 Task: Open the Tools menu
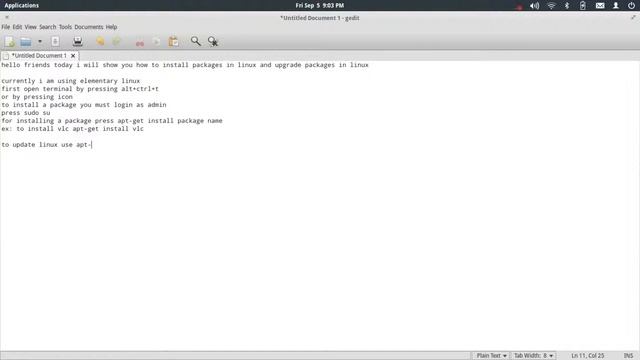(65, 27)
